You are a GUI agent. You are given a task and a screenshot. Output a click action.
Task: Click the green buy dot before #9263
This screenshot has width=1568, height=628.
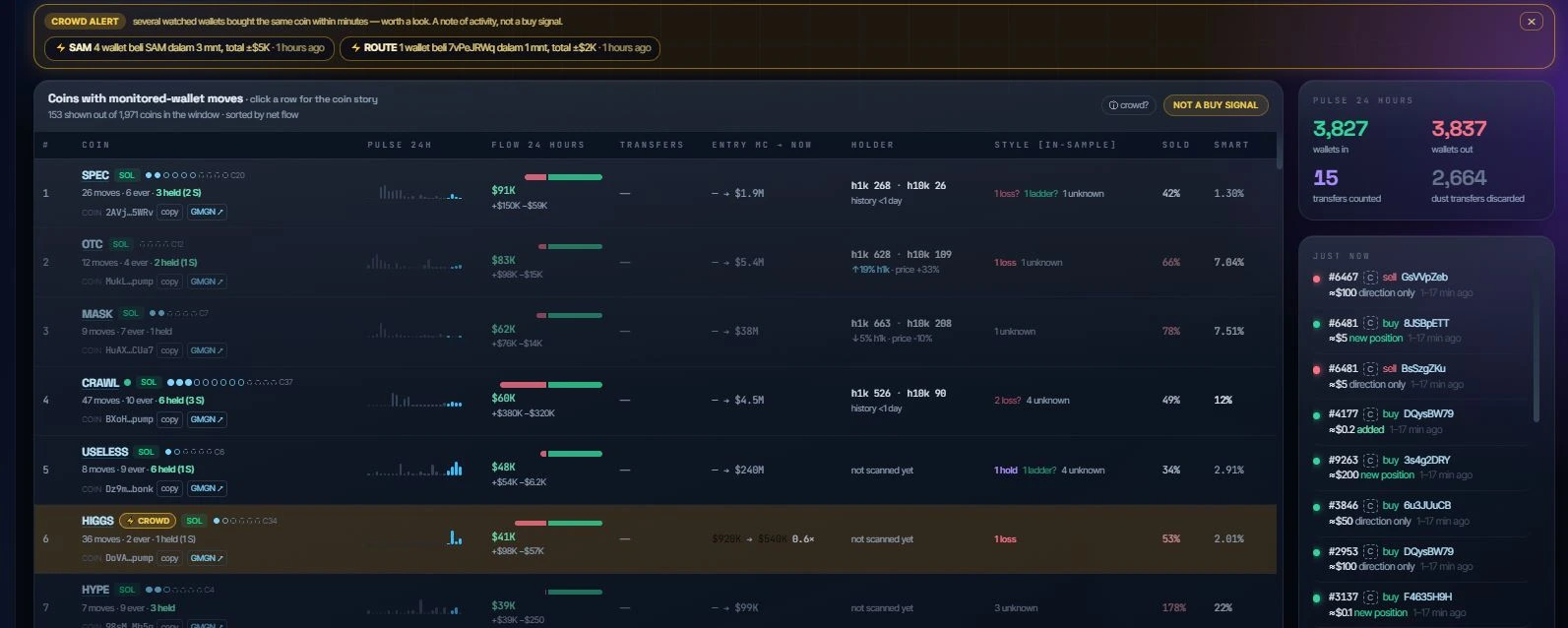click(x=1317, y=461)
